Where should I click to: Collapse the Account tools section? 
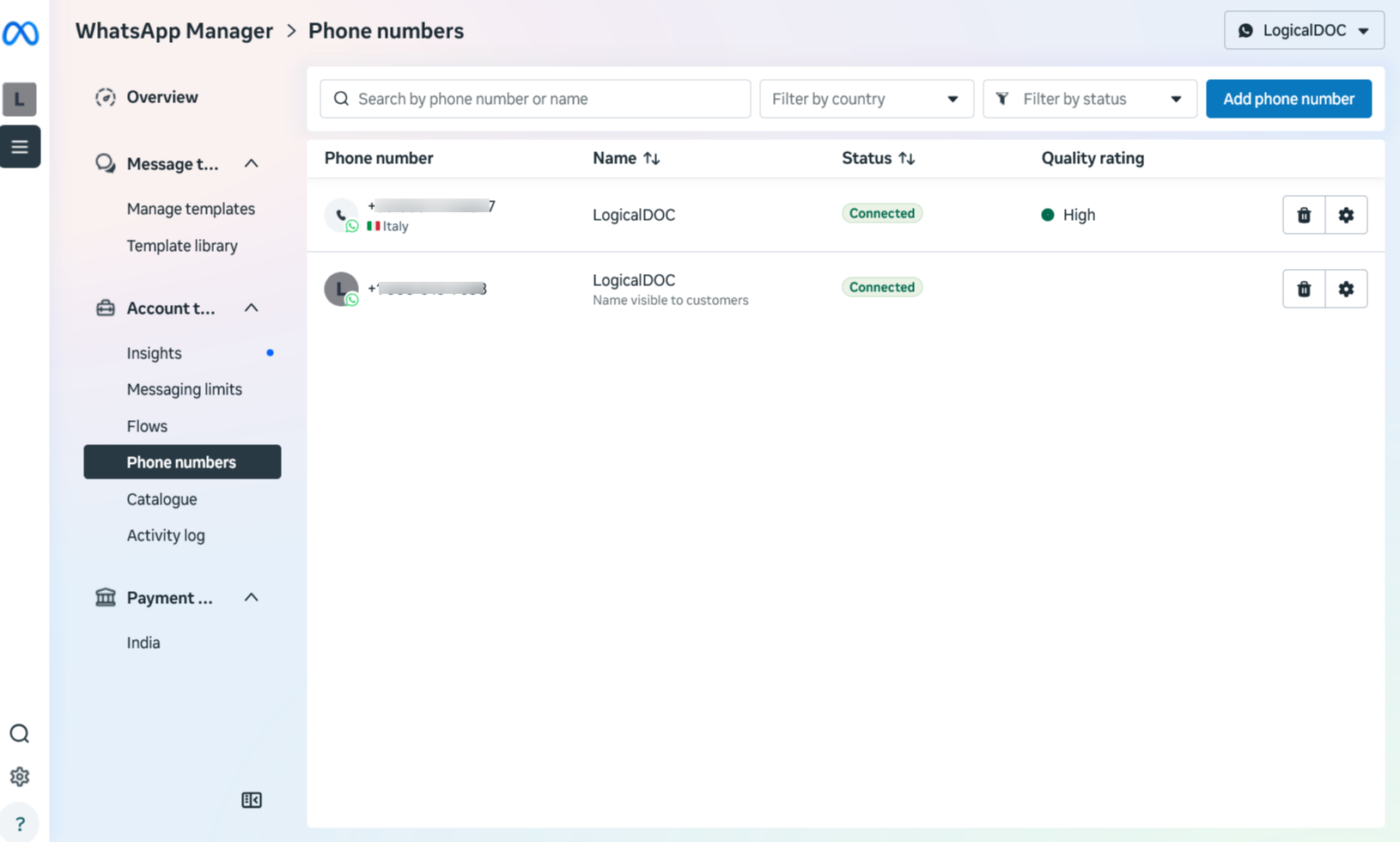coord(251,308)
